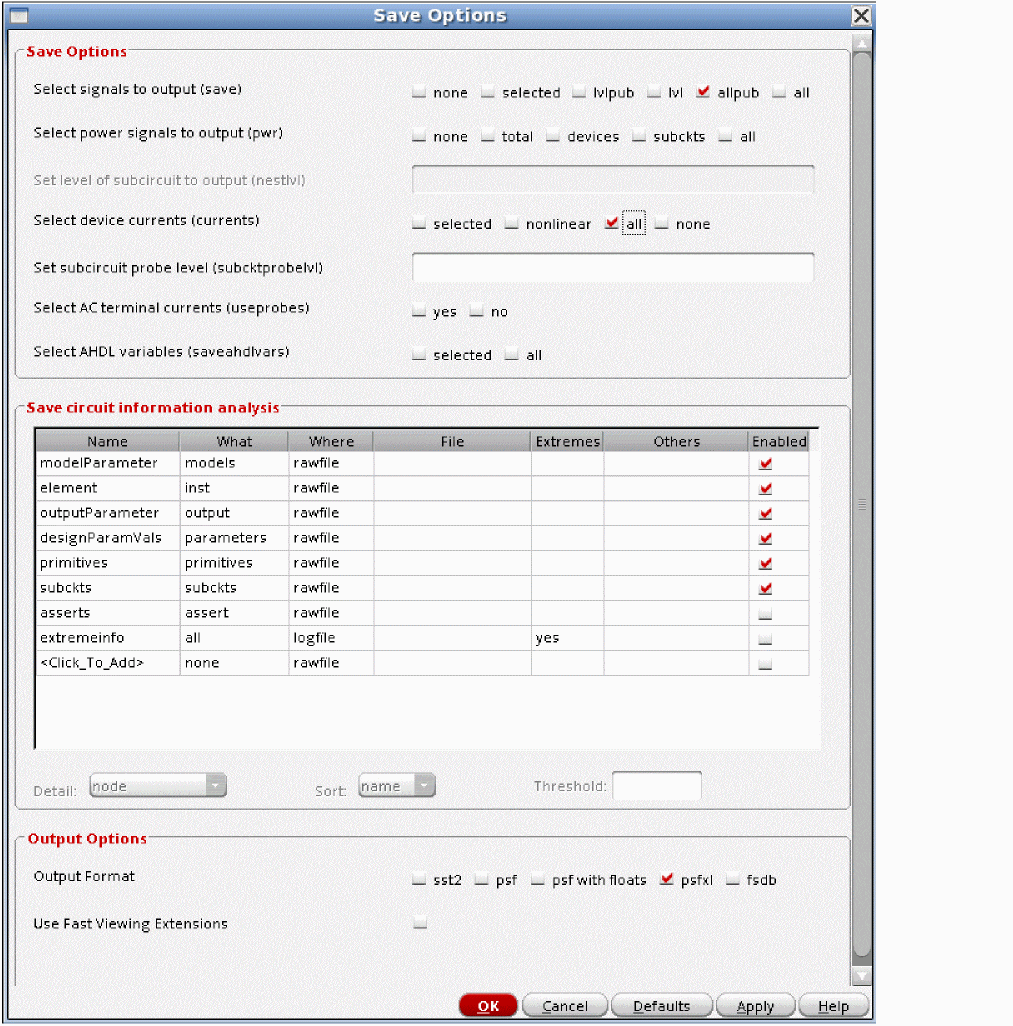
Task: Open the Detail 'node' dropdown
Action: coord(158,786)
